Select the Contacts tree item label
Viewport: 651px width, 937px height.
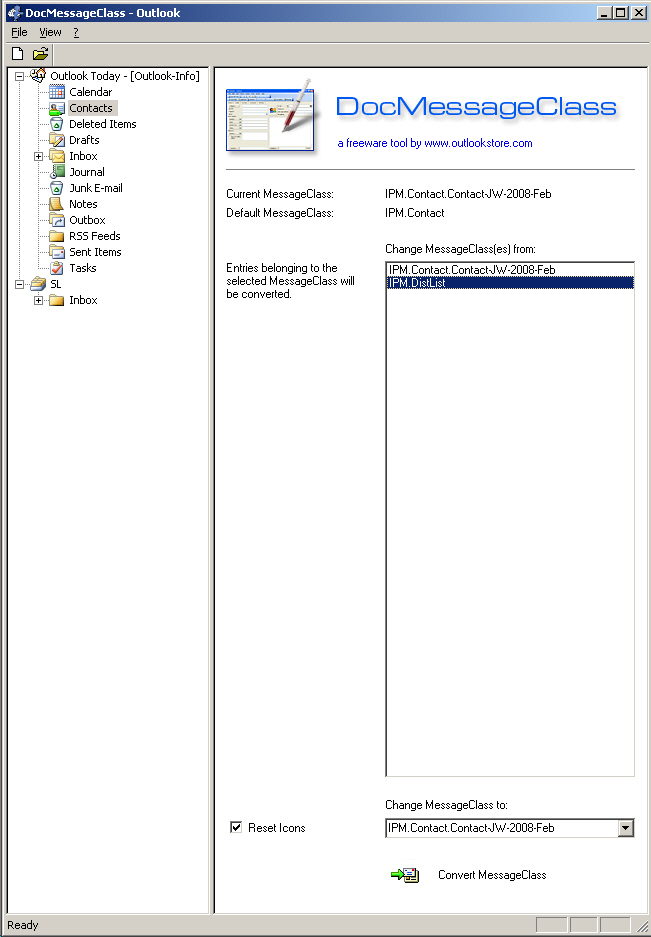[91, 108]
